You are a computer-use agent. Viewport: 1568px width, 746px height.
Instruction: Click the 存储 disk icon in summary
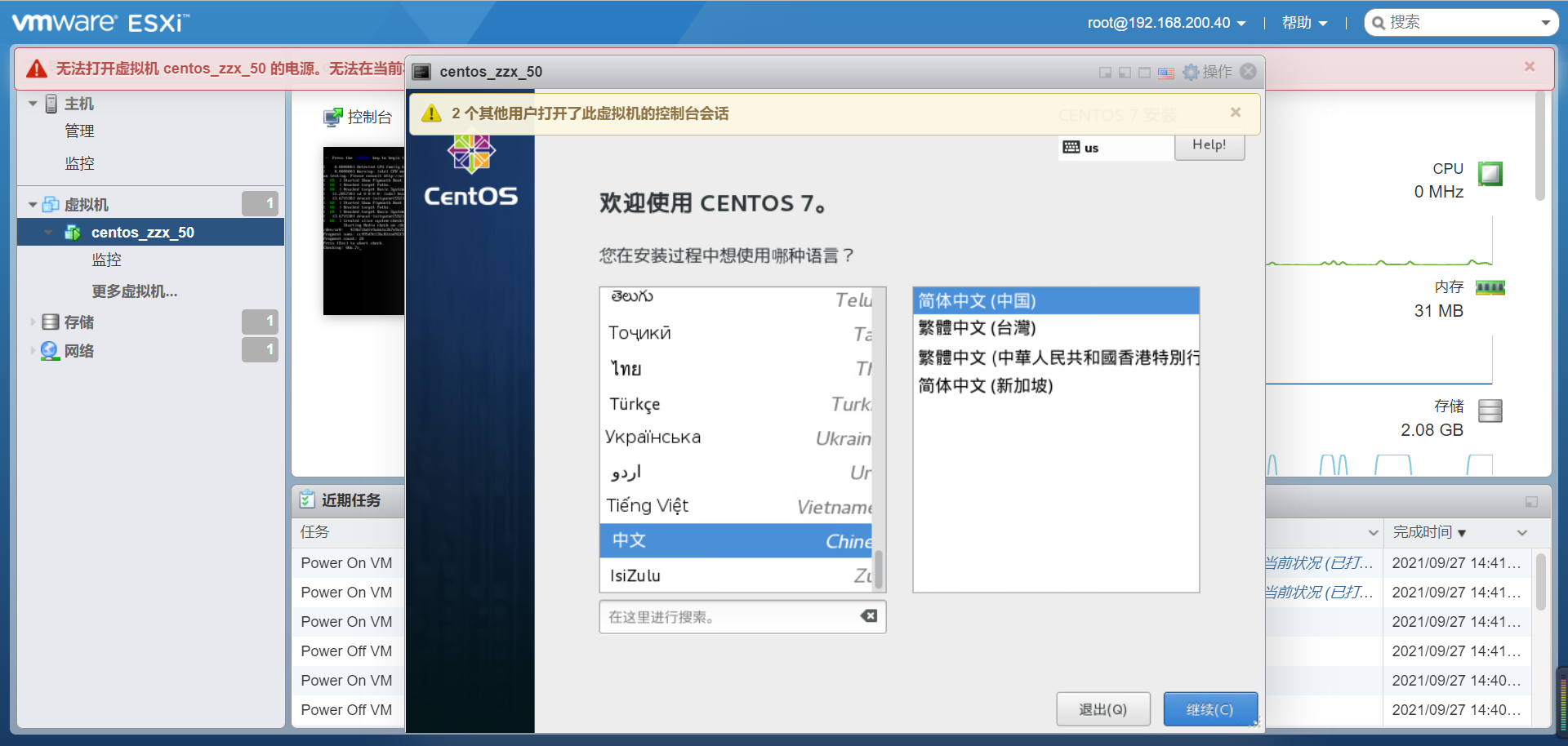(1490, 411)
